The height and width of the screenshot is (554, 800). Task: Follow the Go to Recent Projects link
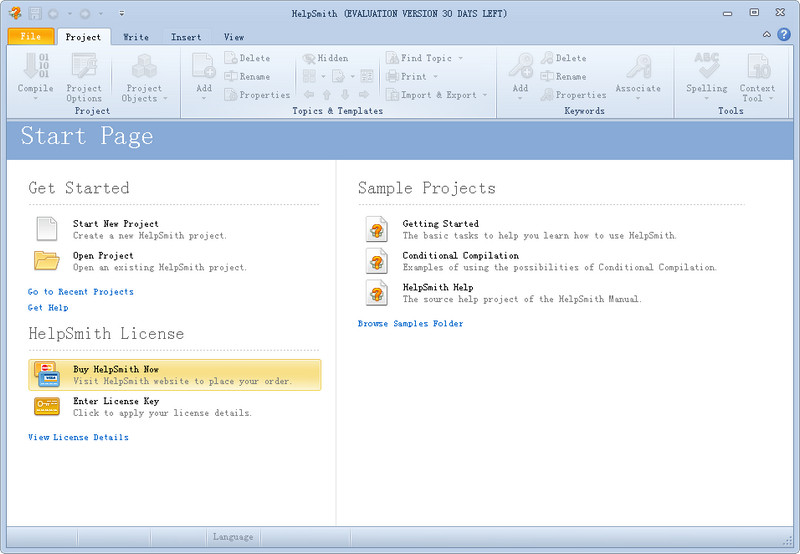point(80,292)
